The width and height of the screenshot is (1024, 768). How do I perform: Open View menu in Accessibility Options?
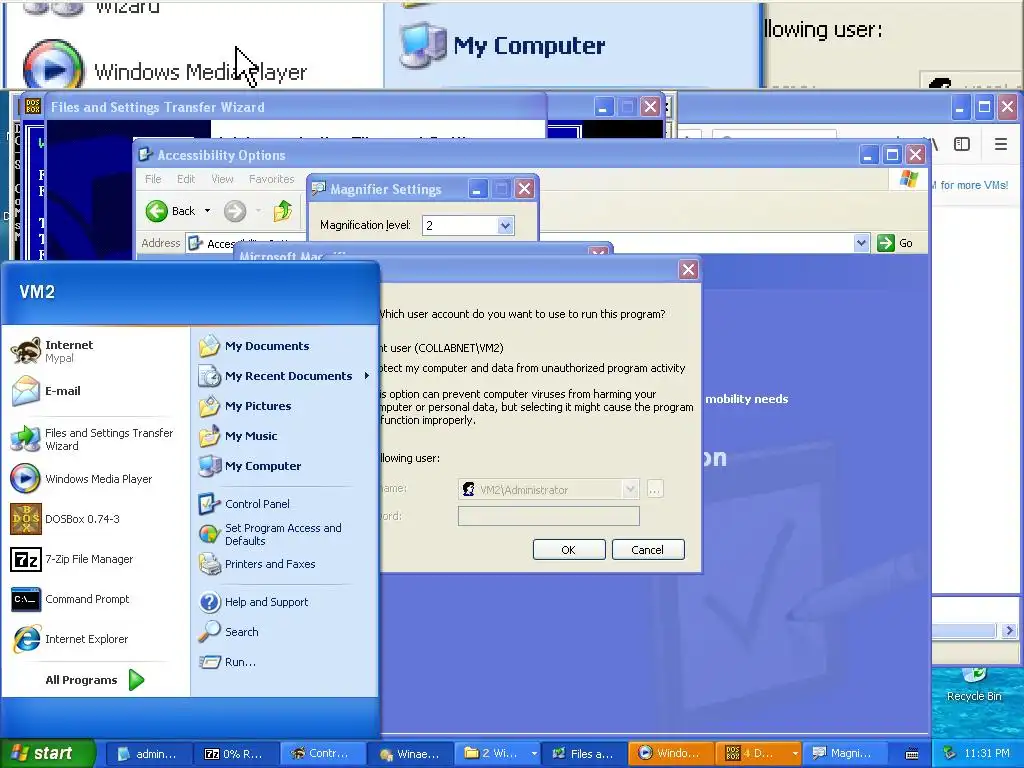pos(222,179)
